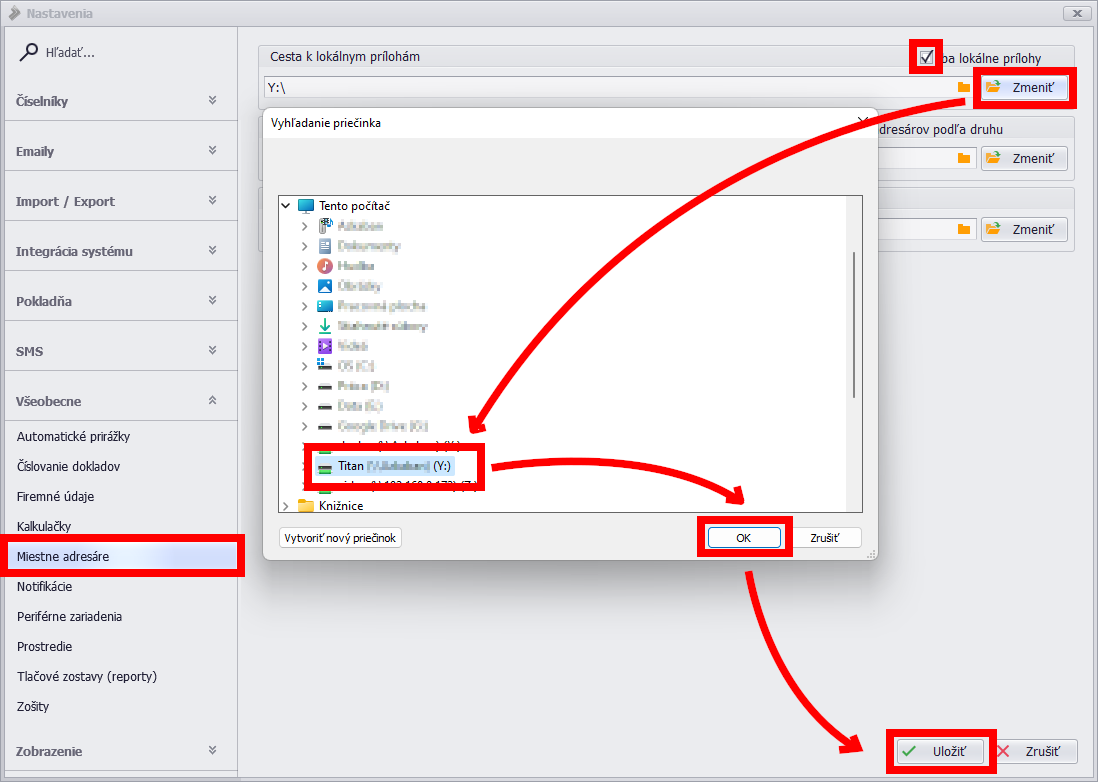This screenshot has height=782, width=1098.
Task: Collapse the Tento počítač tree node
Action: click(x=287, y=206)
